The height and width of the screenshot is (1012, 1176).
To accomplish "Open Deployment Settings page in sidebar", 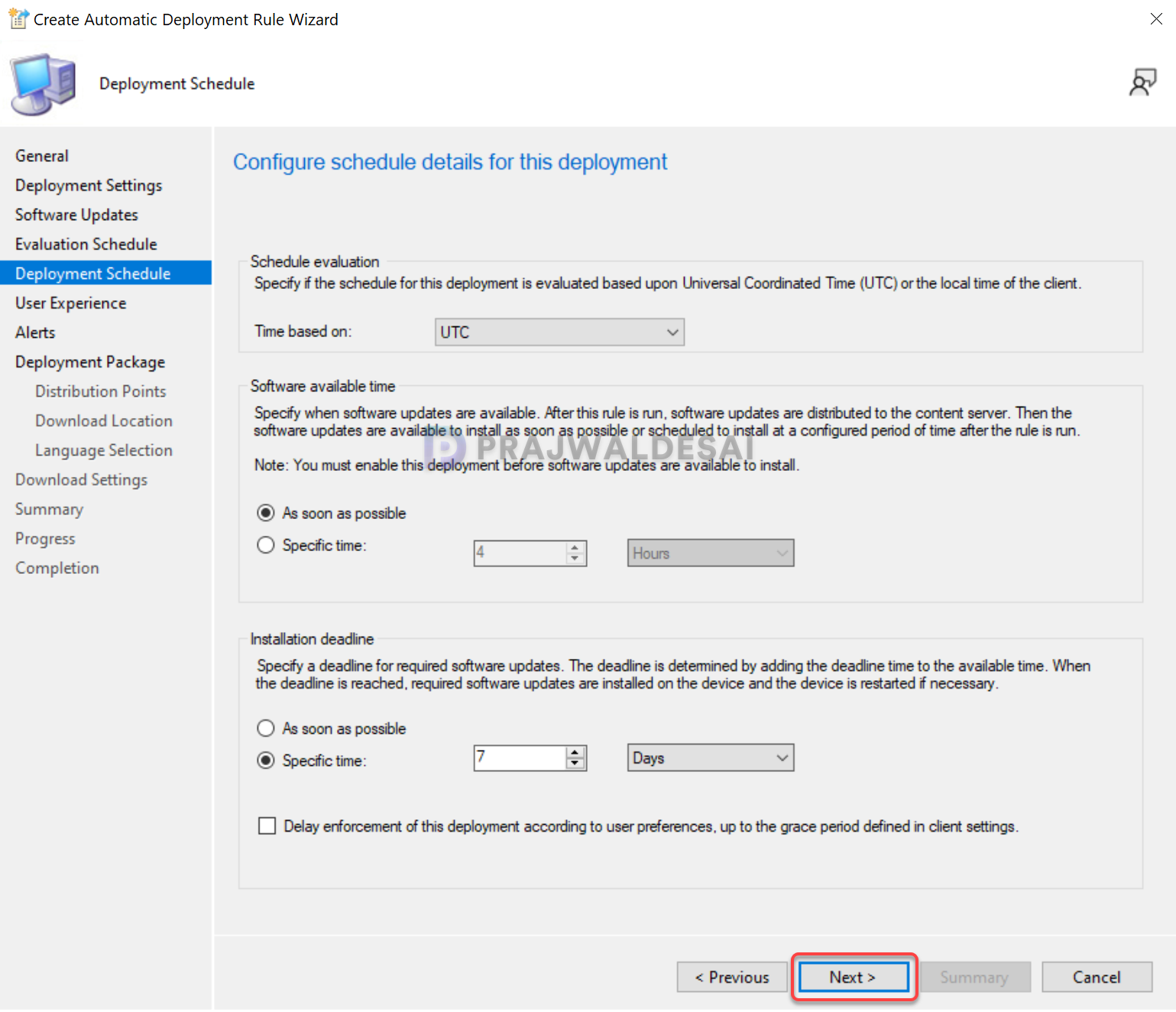I will tap(89, 186).
